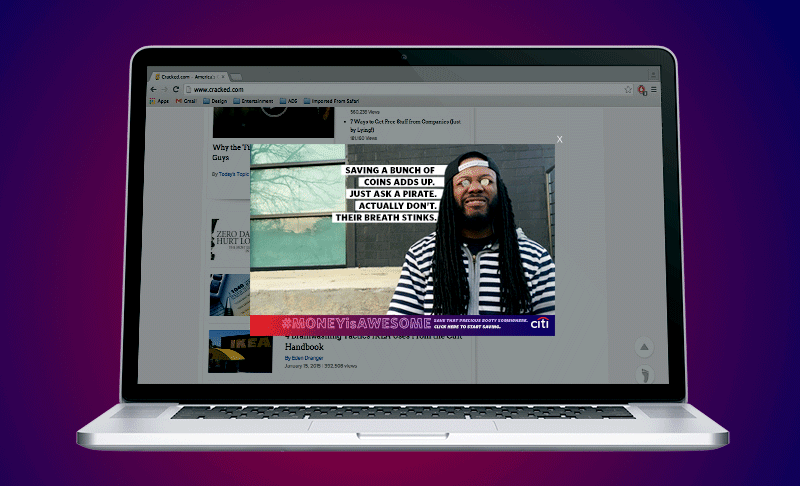Open the Design bookmarks folder
Screen dimensions: 800x486
pos(215,101)
